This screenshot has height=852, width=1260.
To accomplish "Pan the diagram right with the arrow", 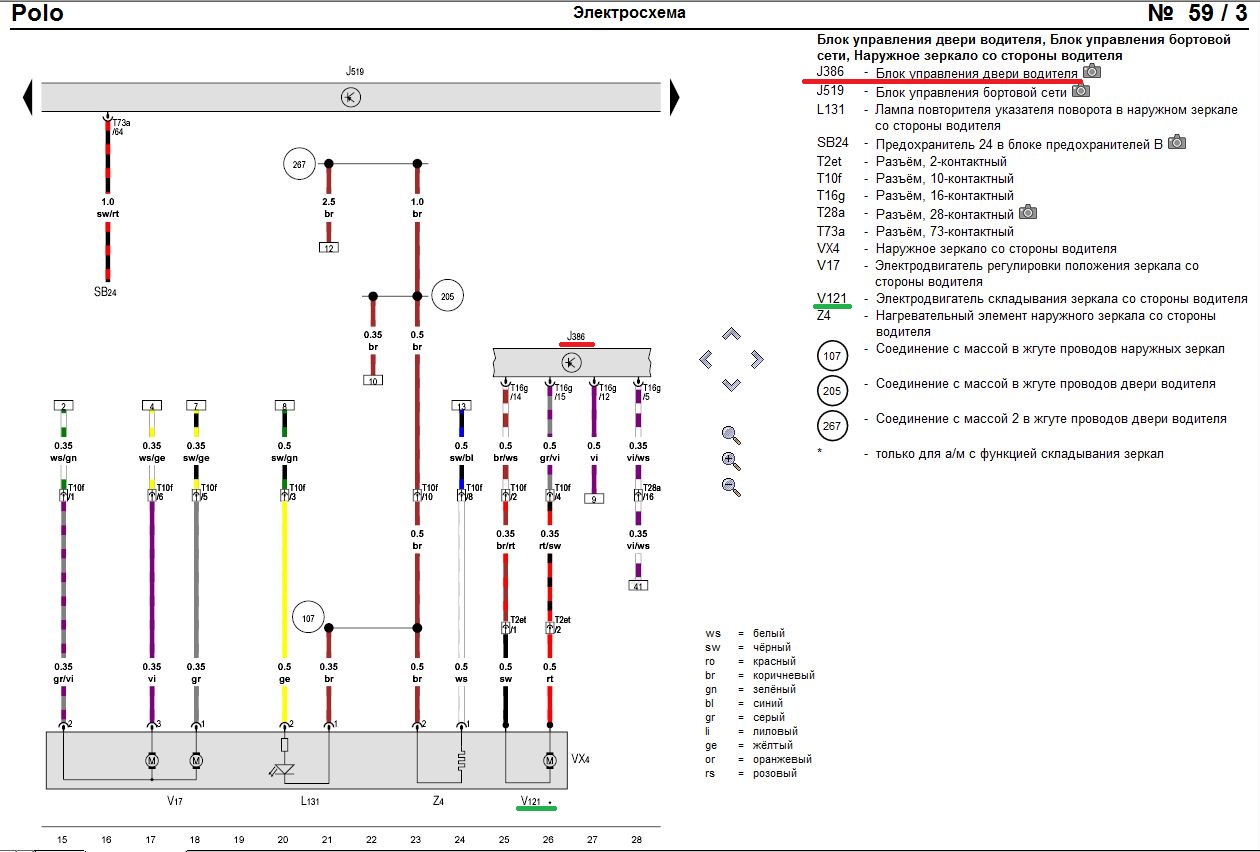I will pyautogui.click(x=756, y=359).
